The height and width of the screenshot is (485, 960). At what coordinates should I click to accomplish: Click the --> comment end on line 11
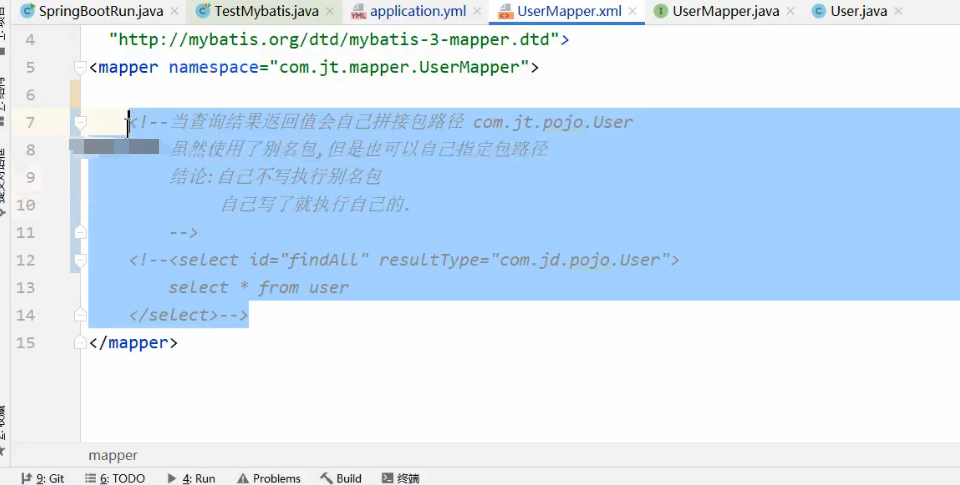click(184, 233)
